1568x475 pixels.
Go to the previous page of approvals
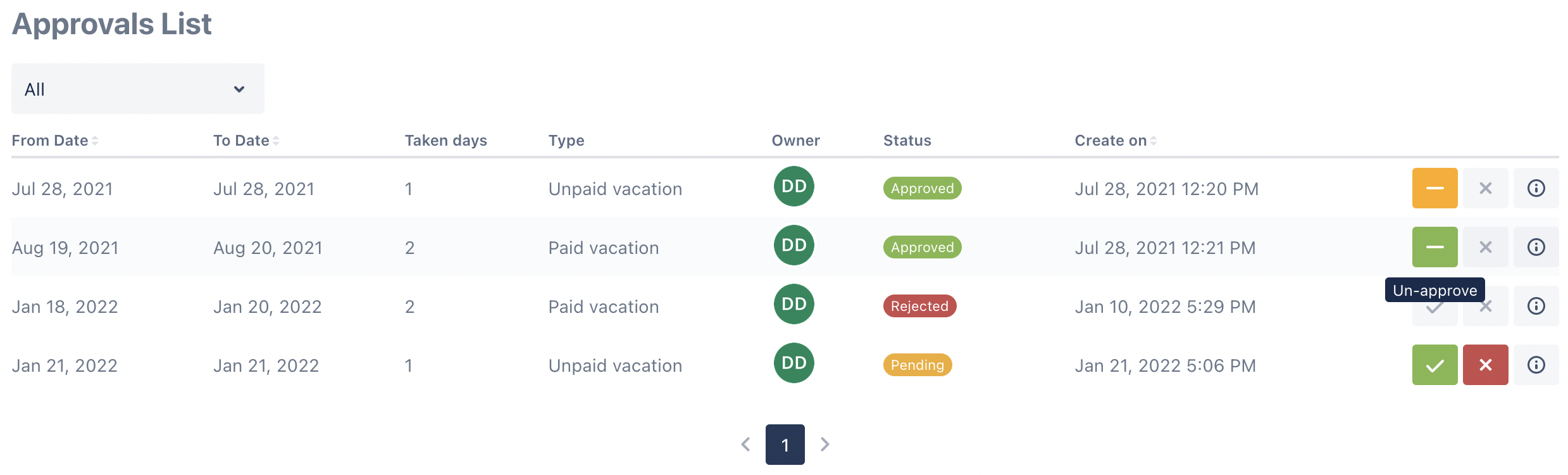(x=745, y=445)
